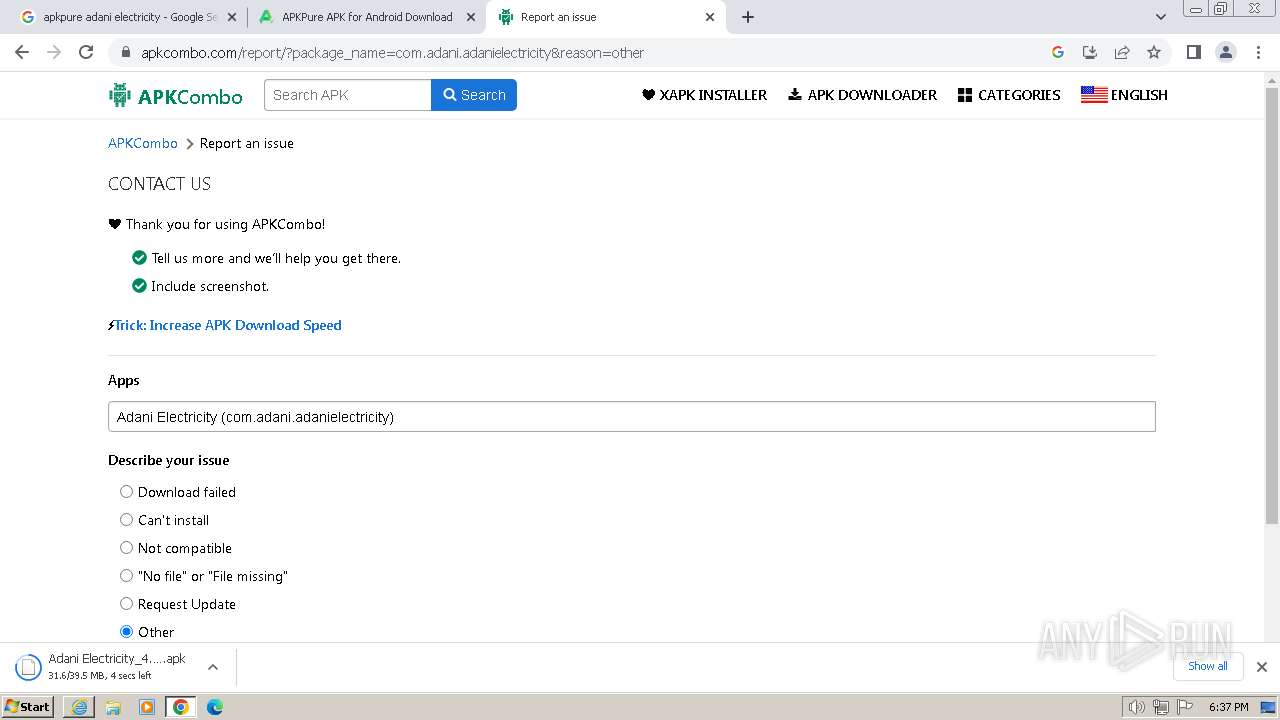Close the APKPure tab
This screenshot has width=1280, height=720.
coord(471,17)
